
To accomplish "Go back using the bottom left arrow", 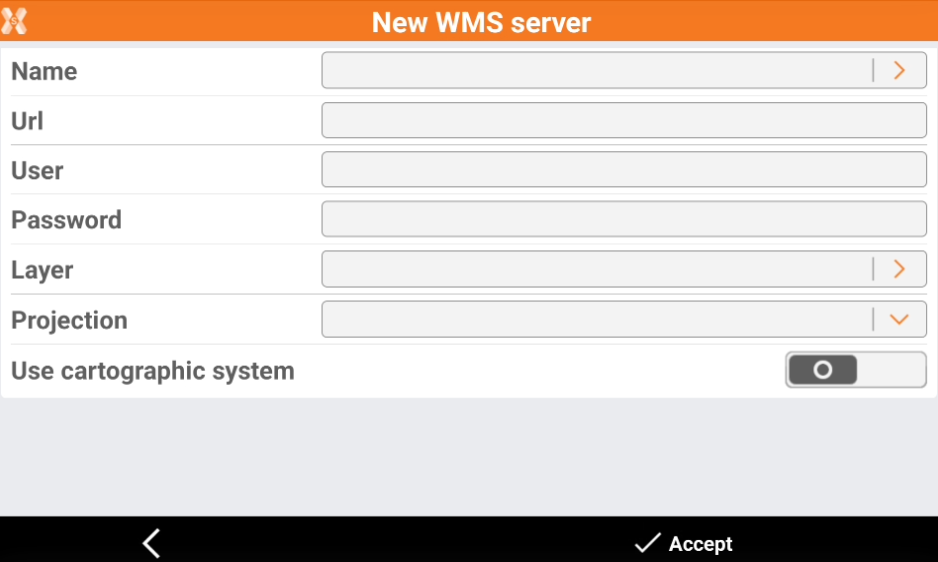I will (151, 543).
